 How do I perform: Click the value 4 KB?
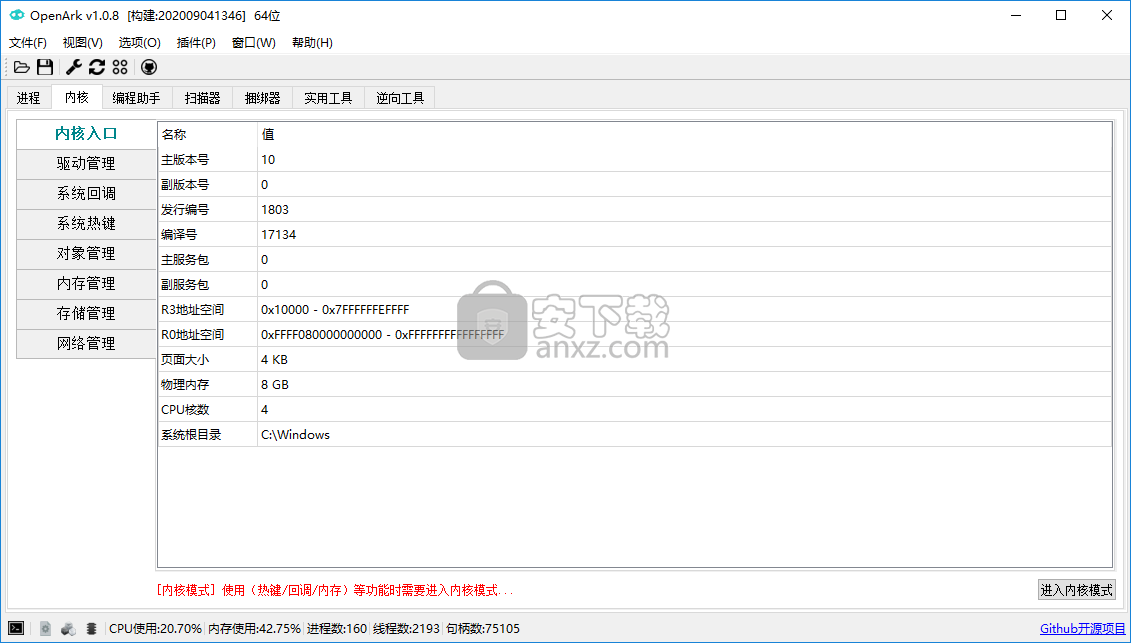274,359
